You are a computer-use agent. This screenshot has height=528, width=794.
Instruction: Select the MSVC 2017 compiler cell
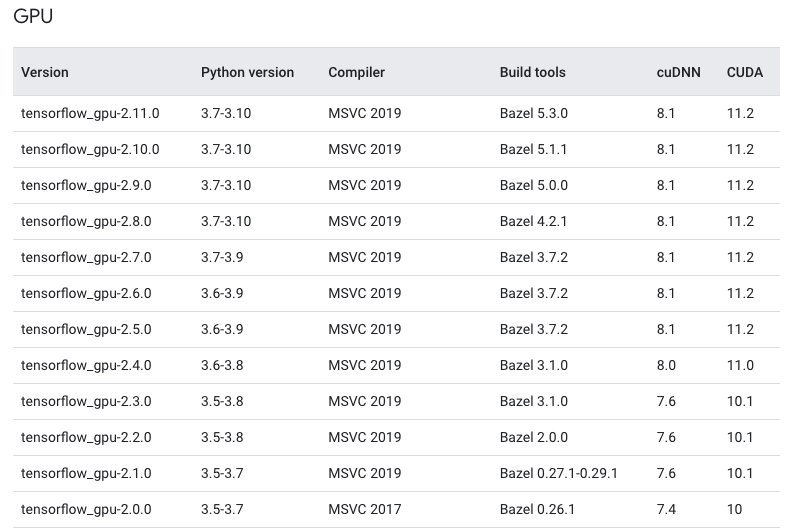point(364,510)
